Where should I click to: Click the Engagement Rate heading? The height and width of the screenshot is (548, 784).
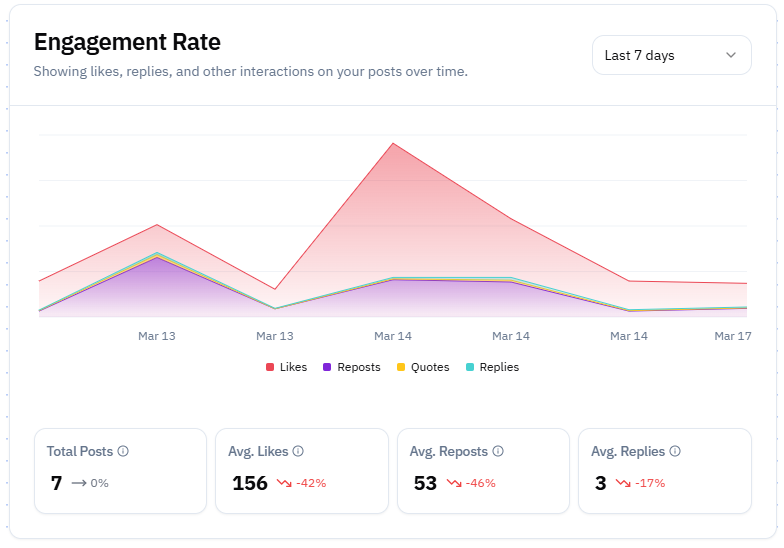(127, 42)
